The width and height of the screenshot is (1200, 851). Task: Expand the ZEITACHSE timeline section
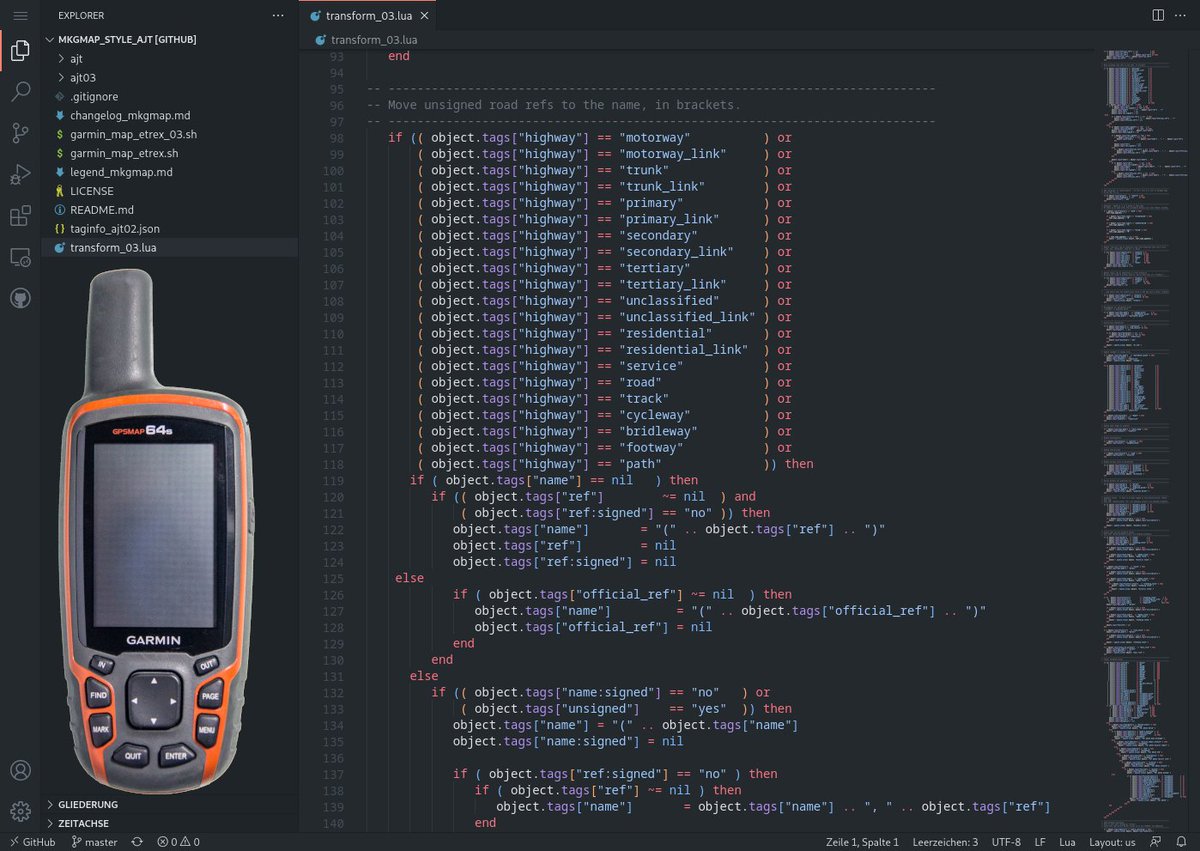(x=170, y=823)
